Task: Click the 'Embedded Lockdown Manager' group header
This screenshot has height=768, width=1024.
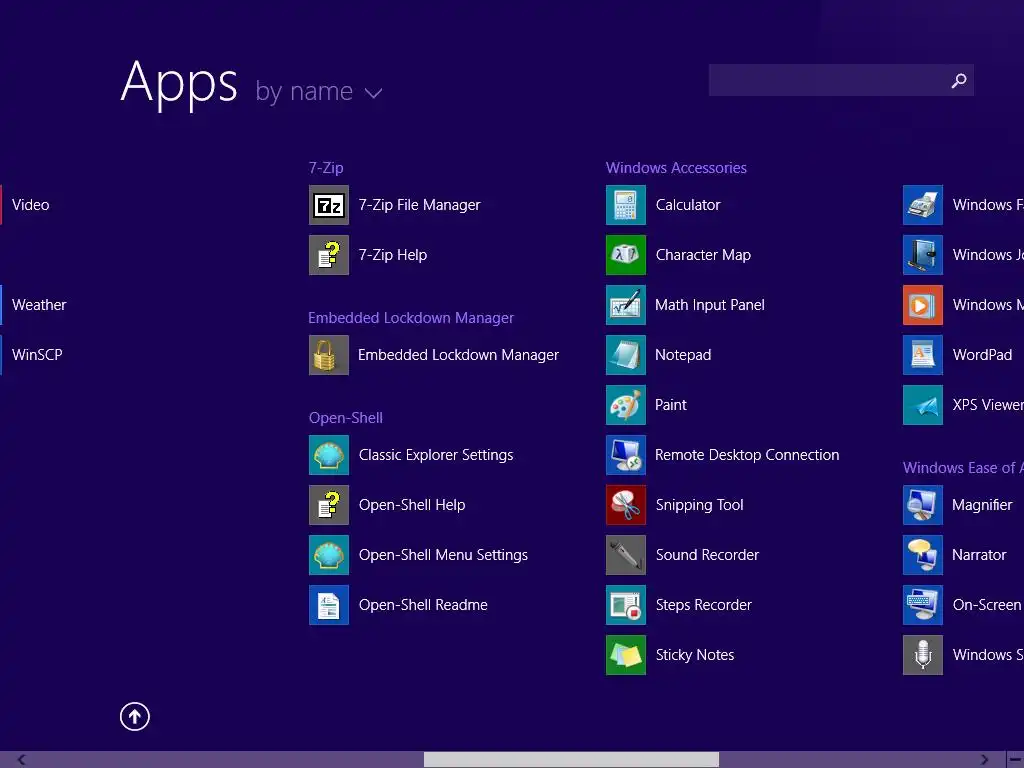Action: tap(411, 318)
